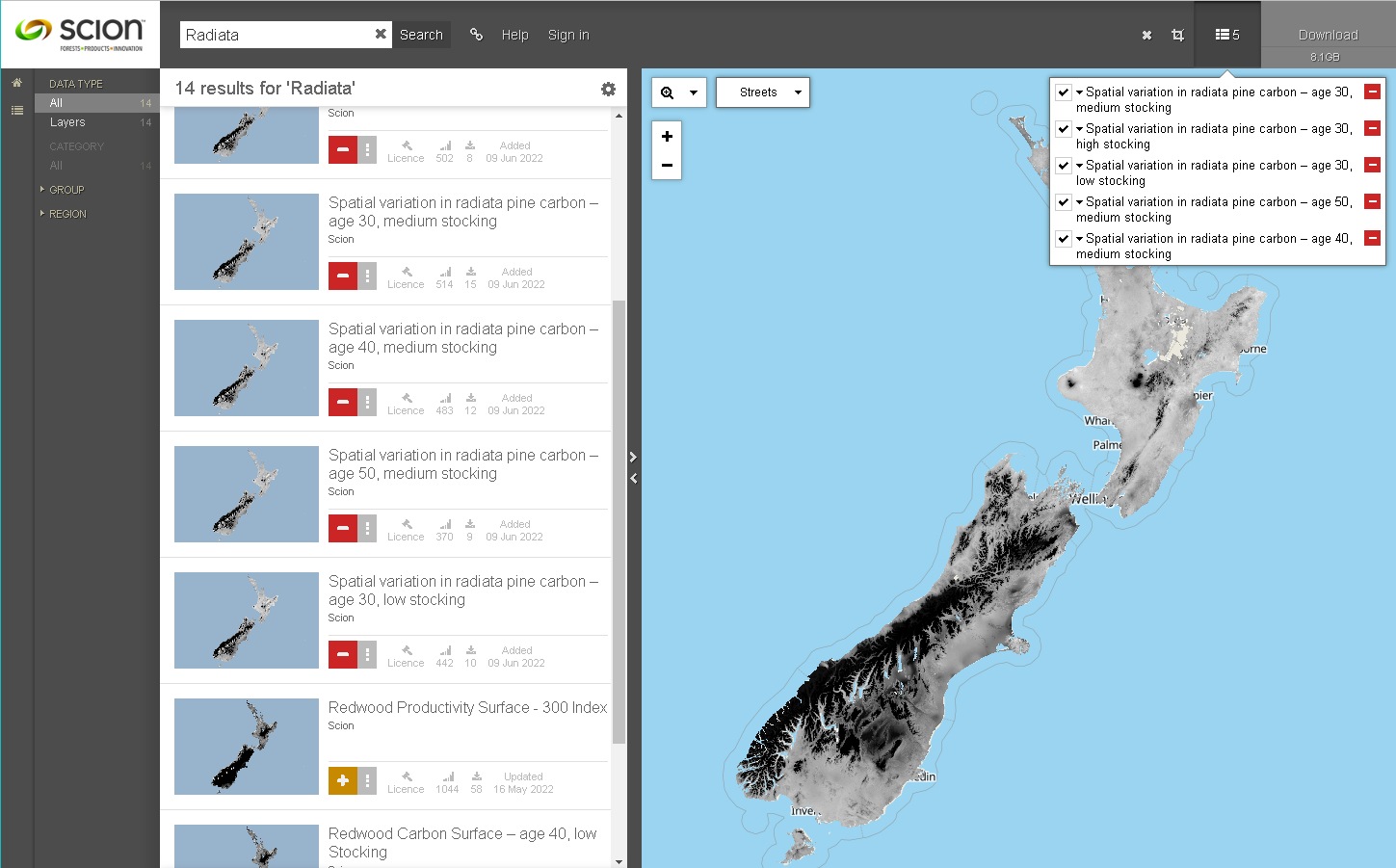Click scrollbar down arrow in results
1396x868 pixels.
point(619,861)
